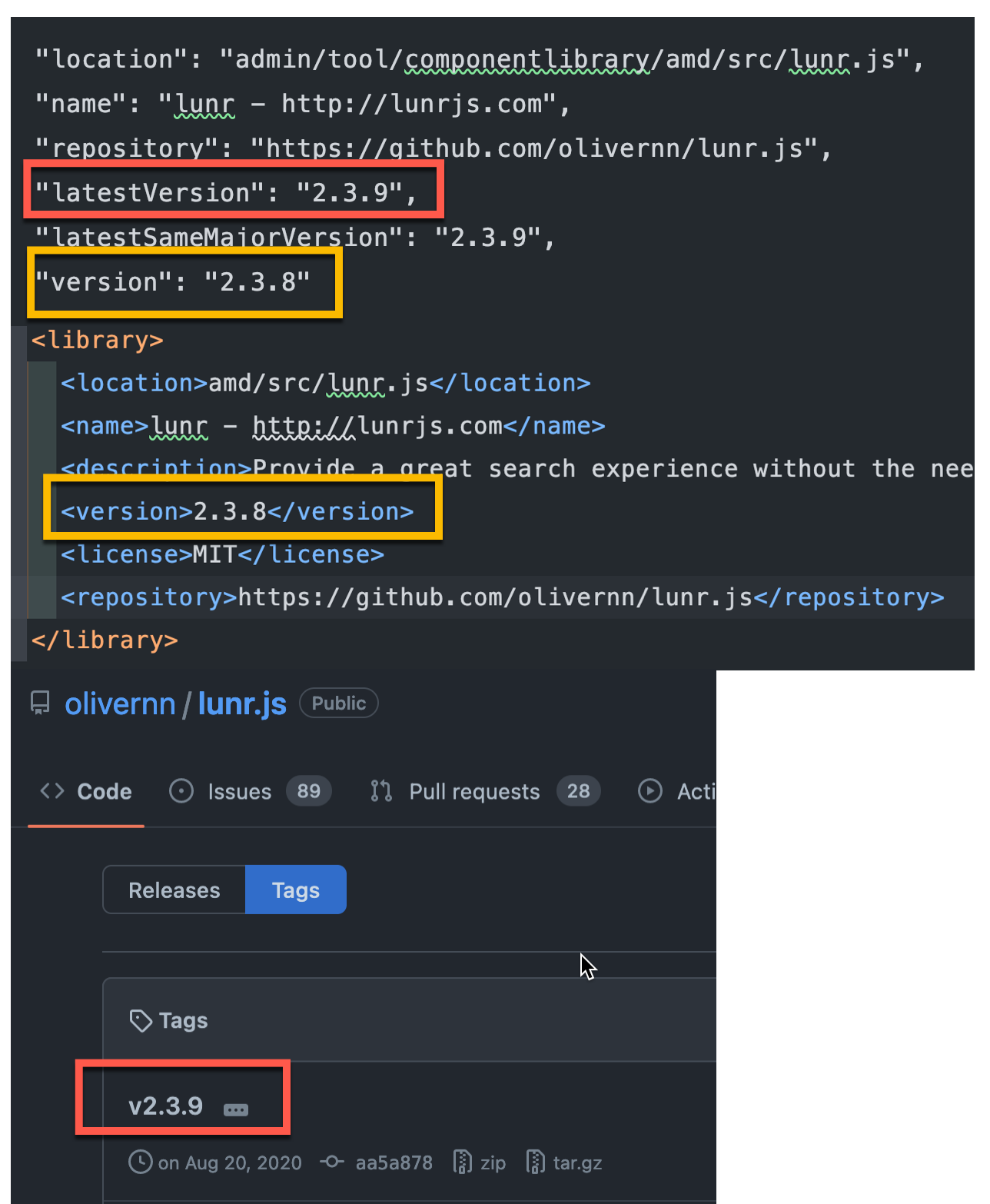Click the XML <repository> URL line
The width and height of the screenshot is (990, 1204).
point(503,597)
